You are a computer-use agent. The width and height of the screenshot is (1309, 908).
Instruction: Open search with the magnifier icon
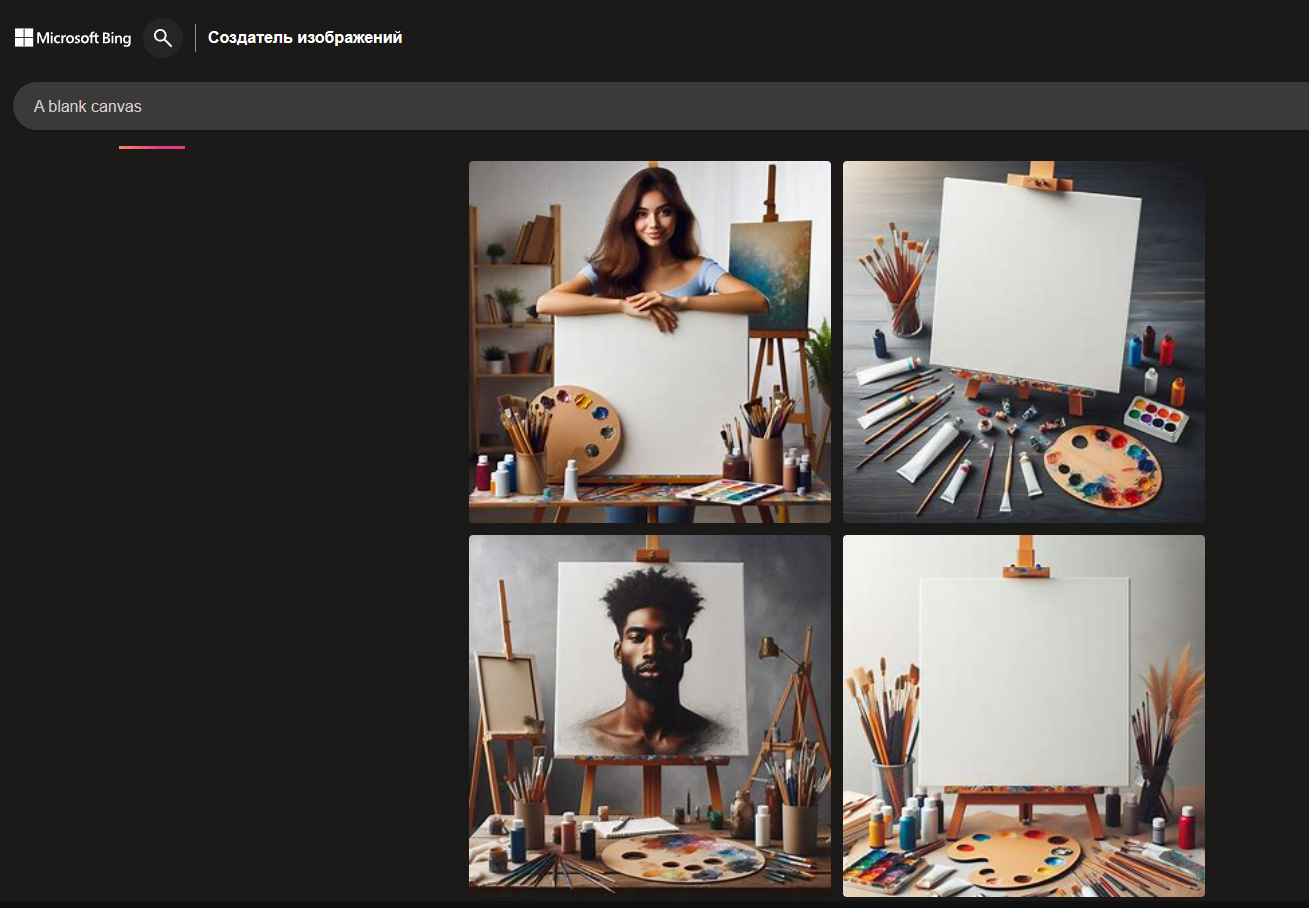coord(163,38)
